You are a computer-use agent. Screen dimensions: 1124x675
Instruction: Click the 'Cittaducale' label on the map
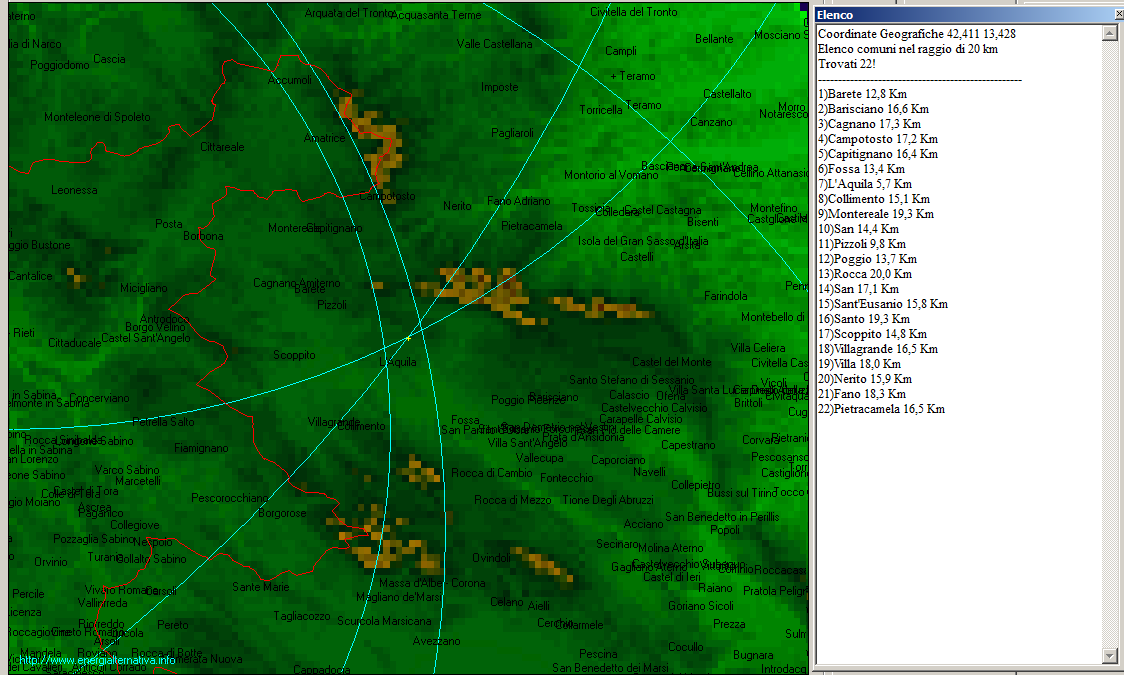(75, 343)
